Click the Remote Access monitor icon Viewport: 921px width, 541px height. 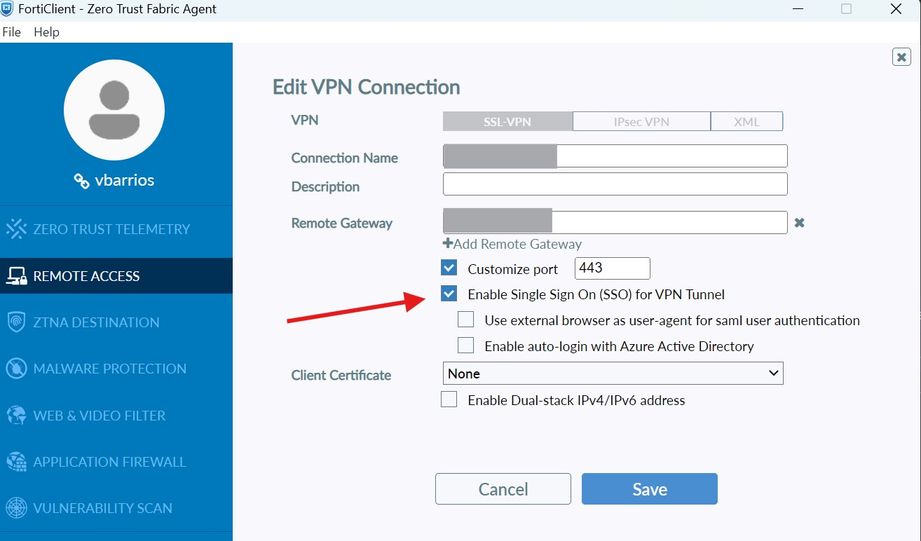[16, 276]
